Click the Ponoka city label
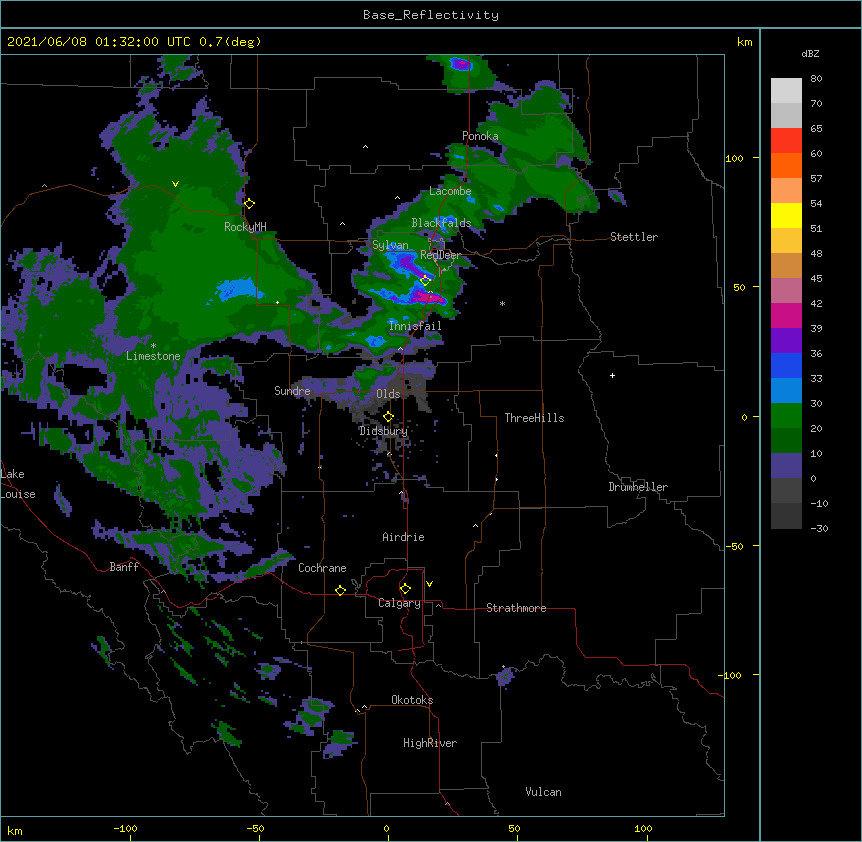This screenshot has height=842, width=862. [x=480, y=136]
